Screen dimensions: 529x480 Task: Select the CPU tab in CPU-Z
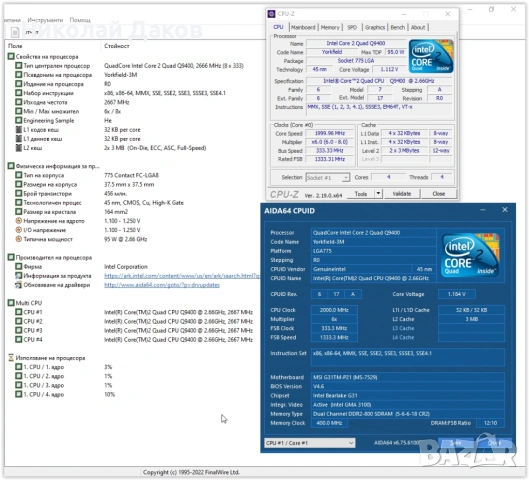click(x=278, y=27)
